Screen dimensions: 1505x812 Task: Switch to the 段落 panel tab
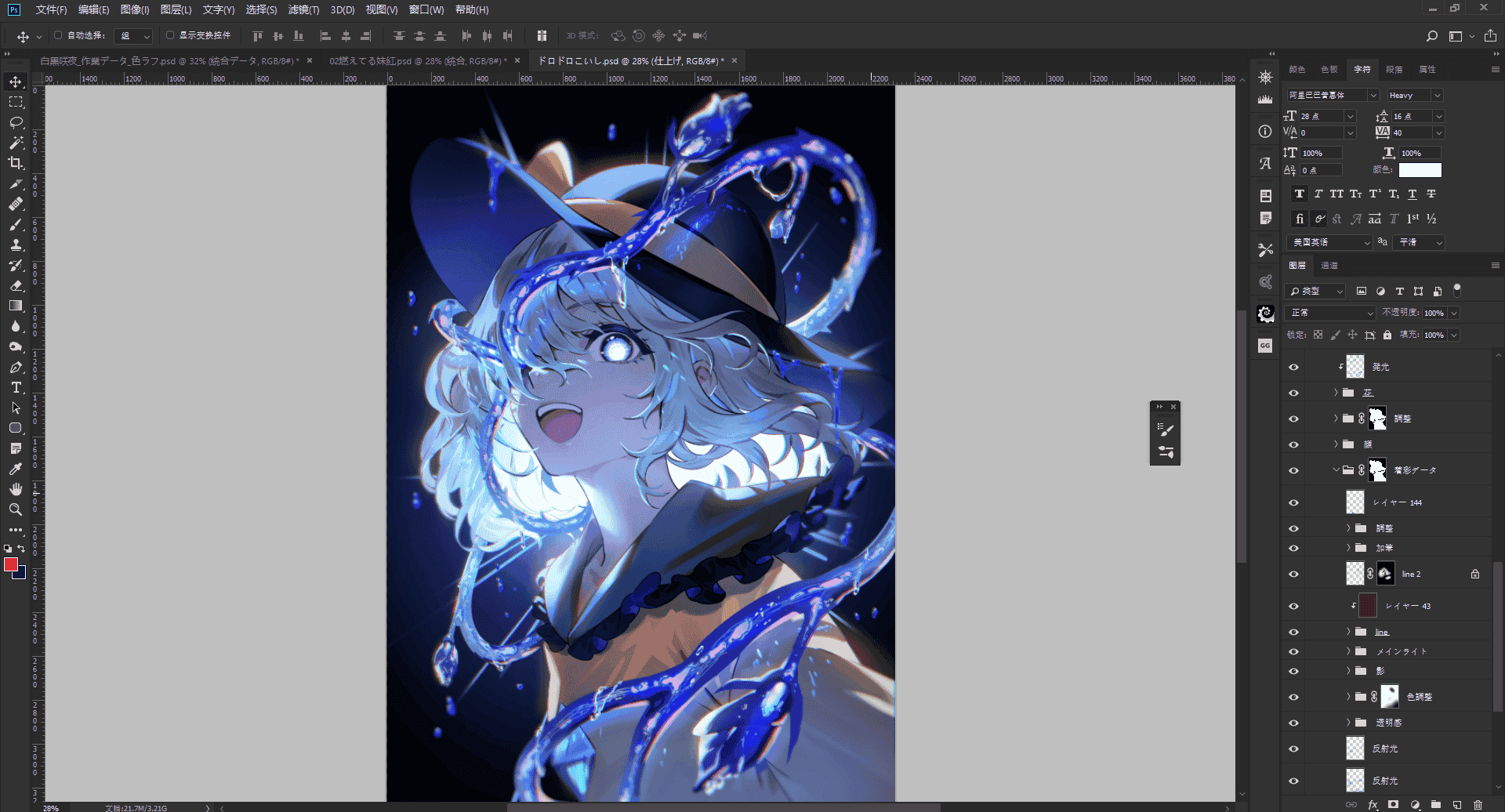click(1394, 69)
